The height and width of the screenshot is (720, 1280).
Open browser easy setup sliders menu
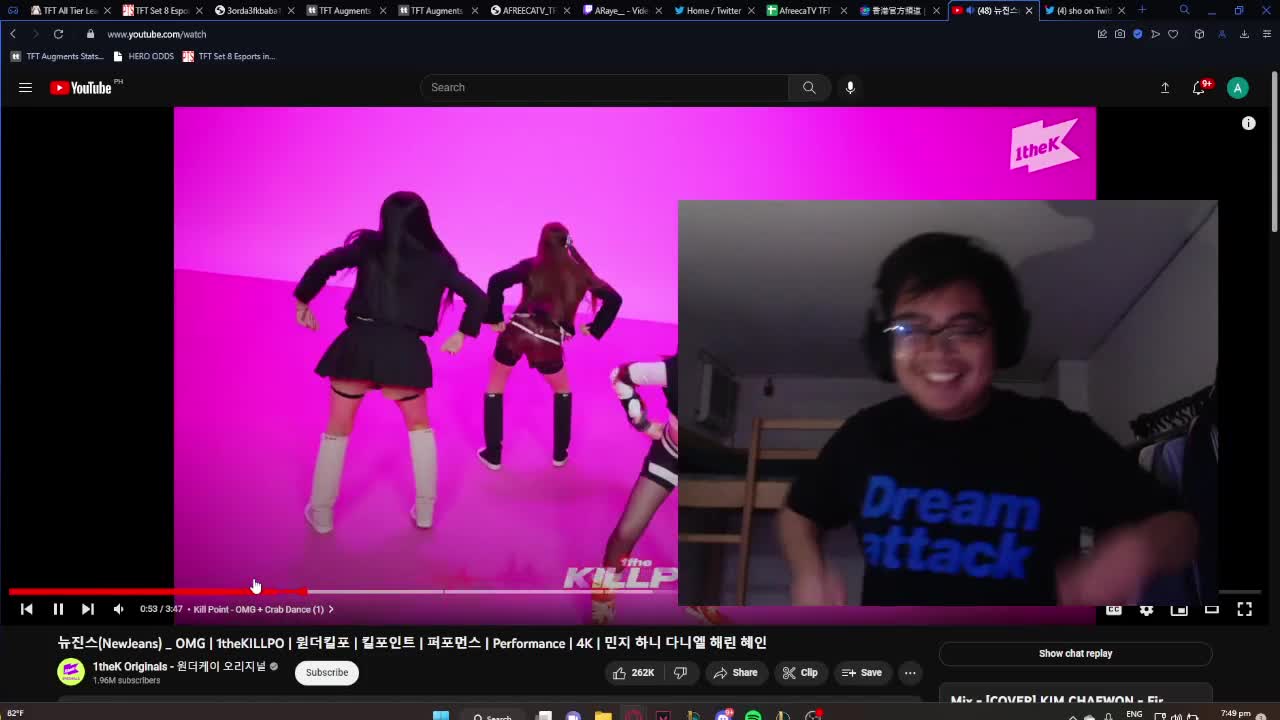pos(1266,34)
